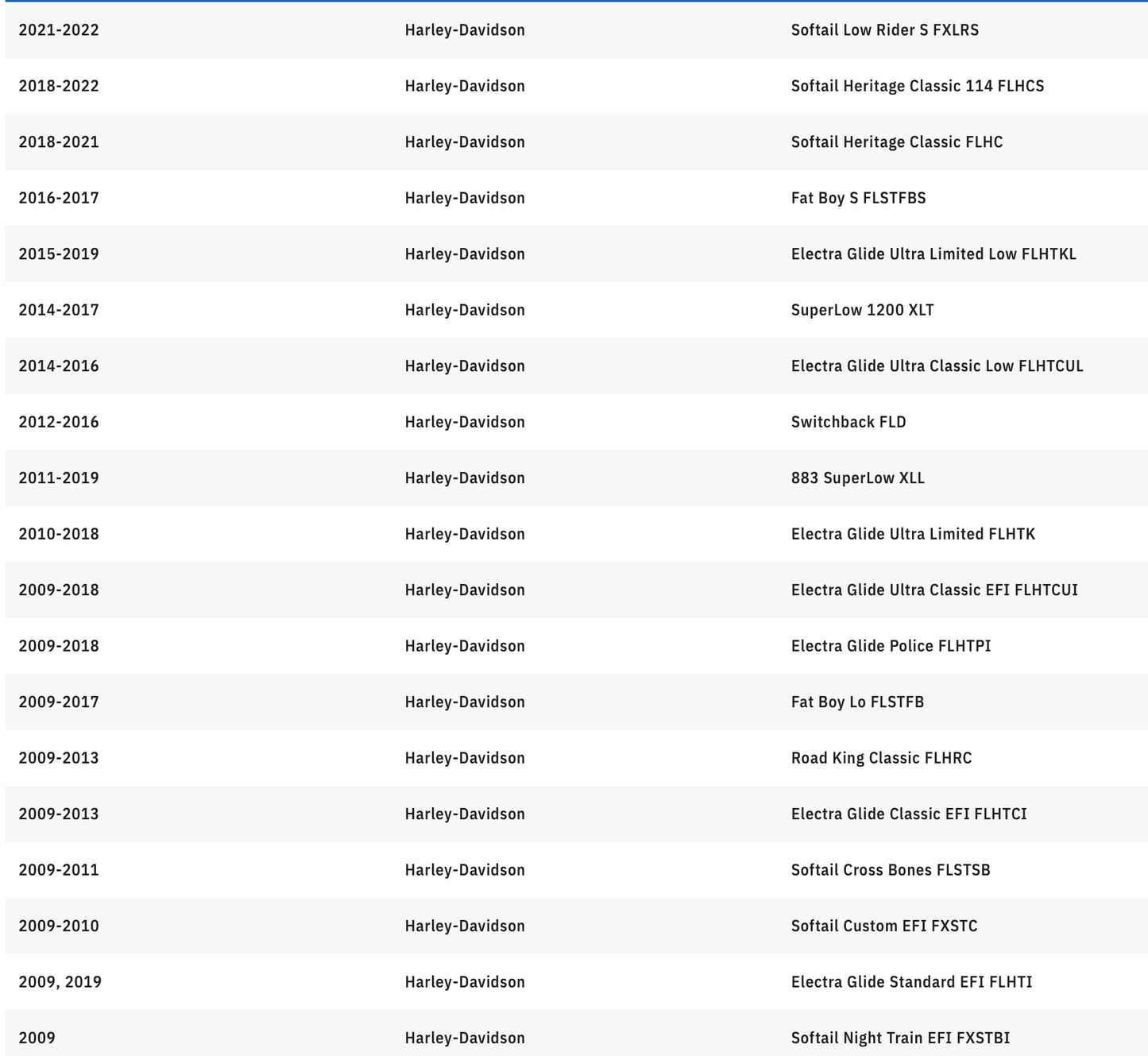This screenshot has height=1056, width=1148.
Task: Click 'Harley-Davidson' in the Softail Low Rider S row
Action: pos(465,30)
